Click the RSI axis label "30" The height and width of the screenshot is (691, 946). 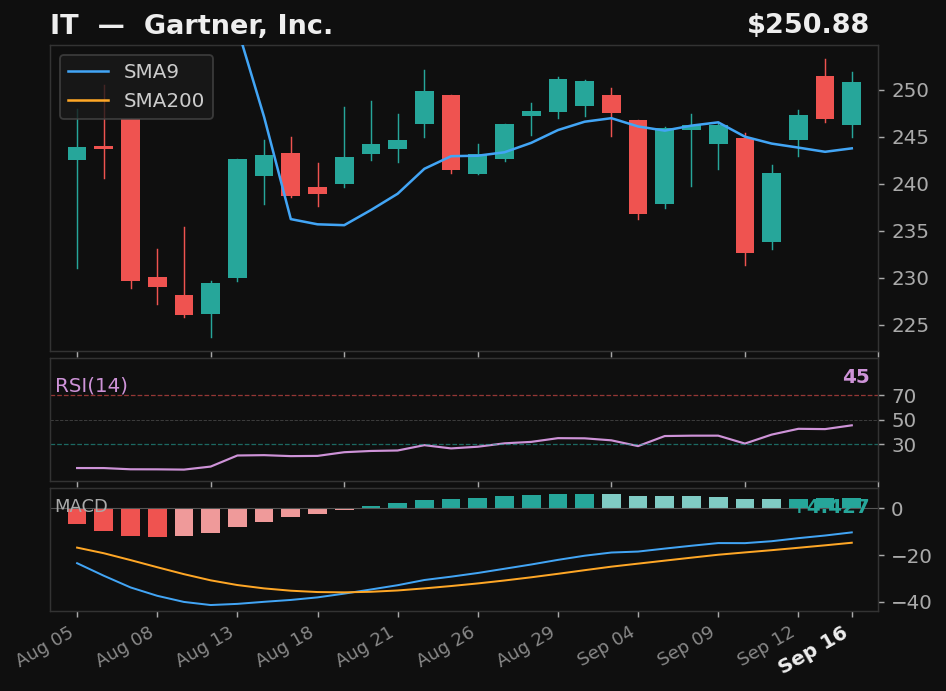pos(905,445)
